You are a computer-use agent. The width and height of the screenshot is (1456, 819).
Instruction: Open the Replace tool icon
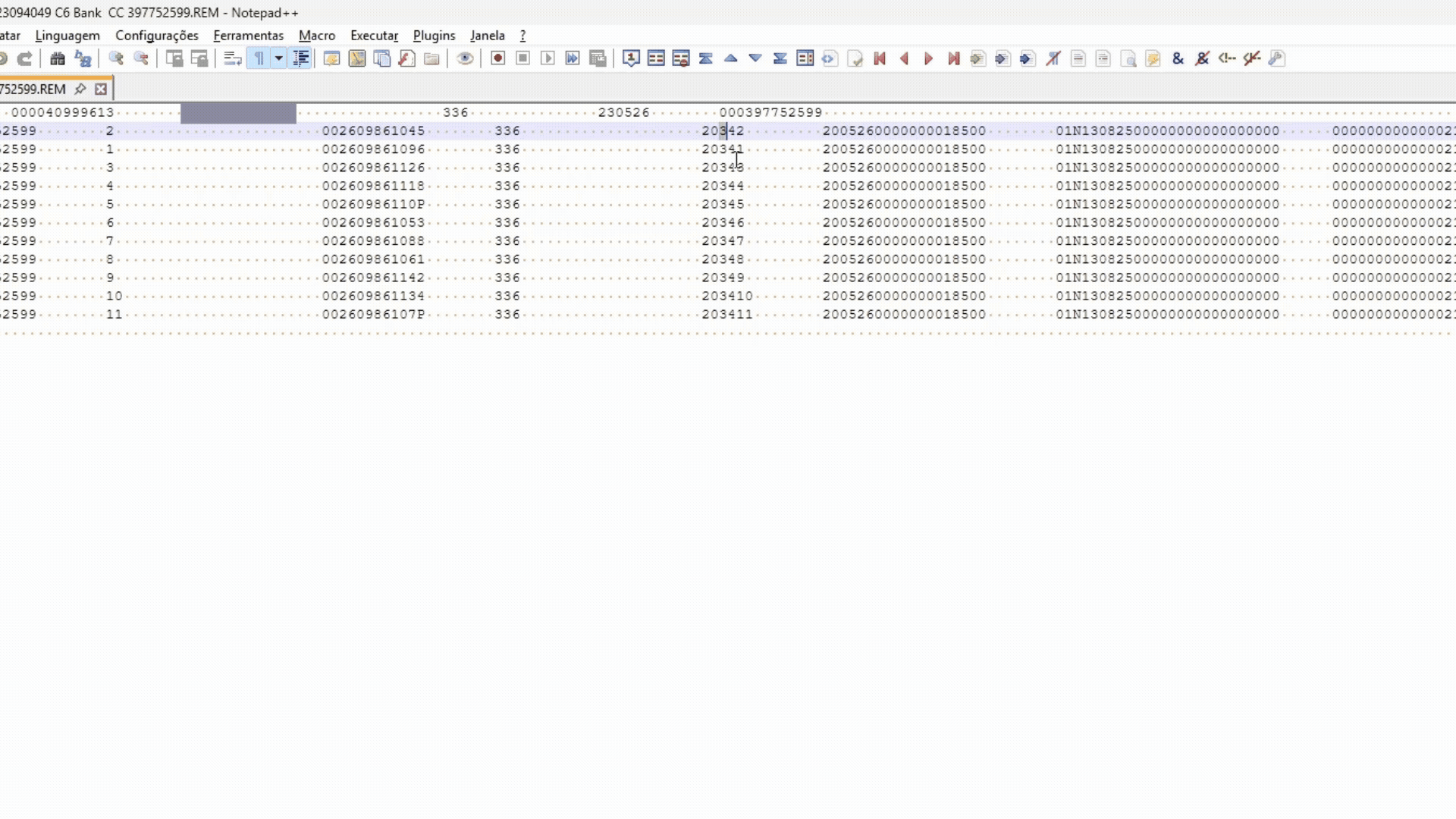click(83, 58)
